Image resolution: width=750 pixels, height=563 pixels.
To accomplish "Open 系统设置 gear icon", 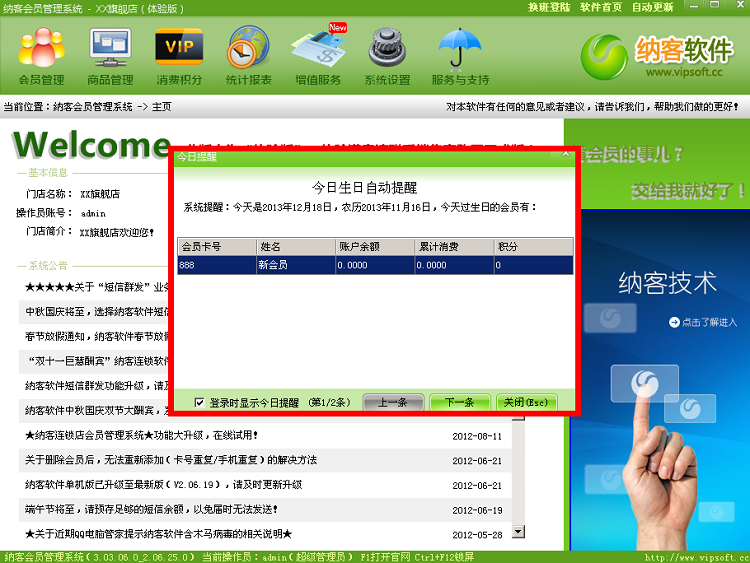I will point(387,56).
